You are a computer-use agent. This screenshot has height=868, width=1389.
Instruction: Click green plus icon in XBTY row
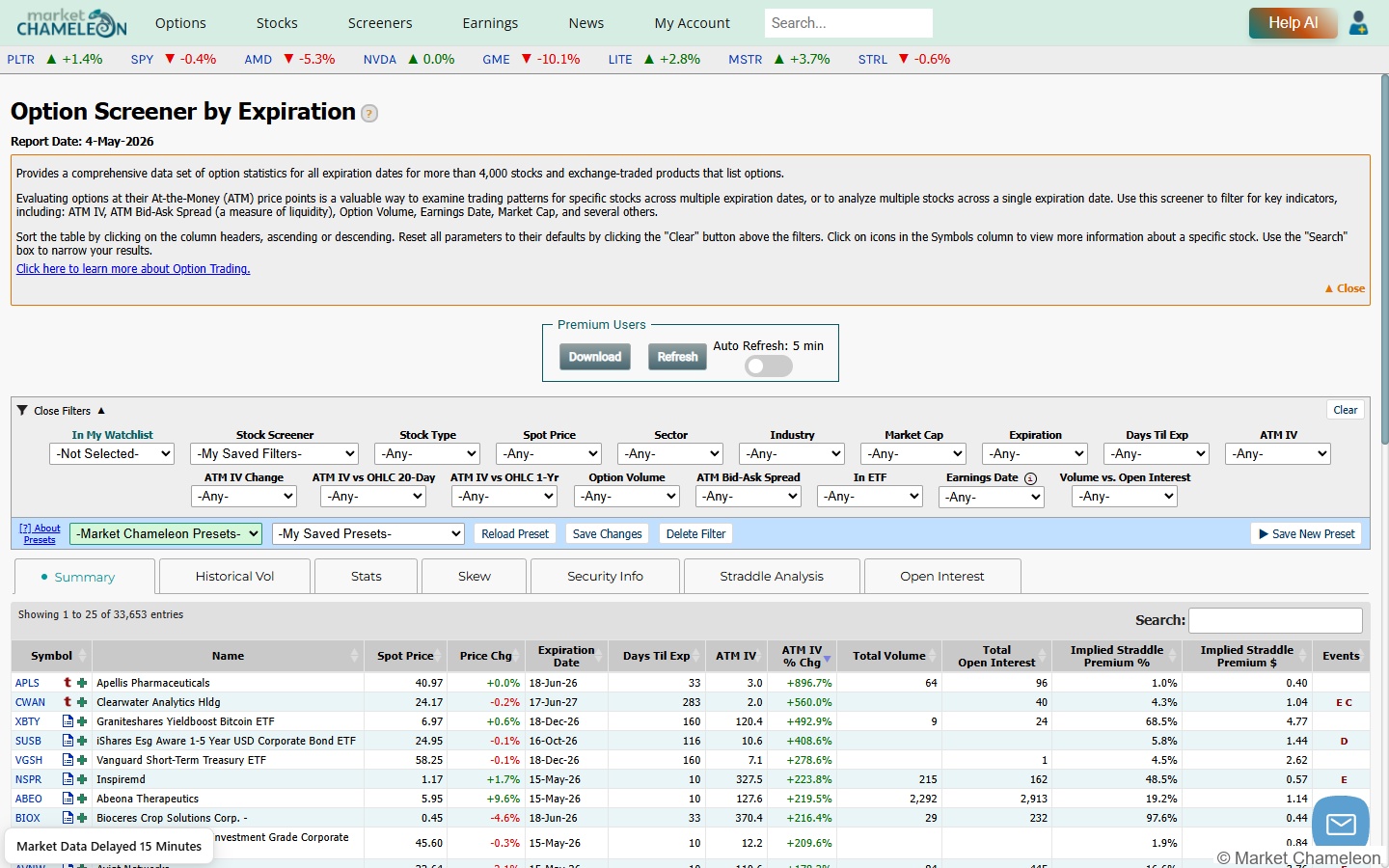[82, 721]
